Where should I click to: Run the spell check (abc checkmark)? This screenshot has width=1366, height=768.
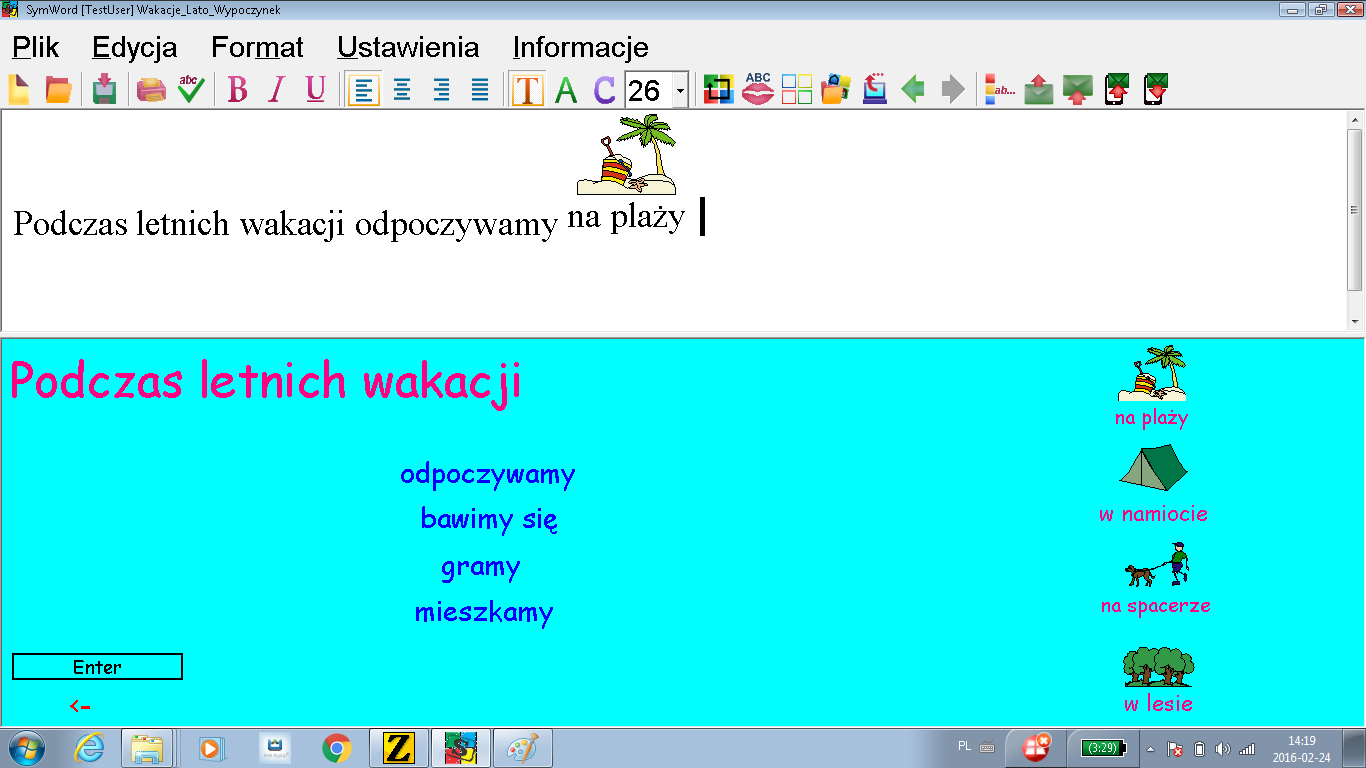point(190,90)
